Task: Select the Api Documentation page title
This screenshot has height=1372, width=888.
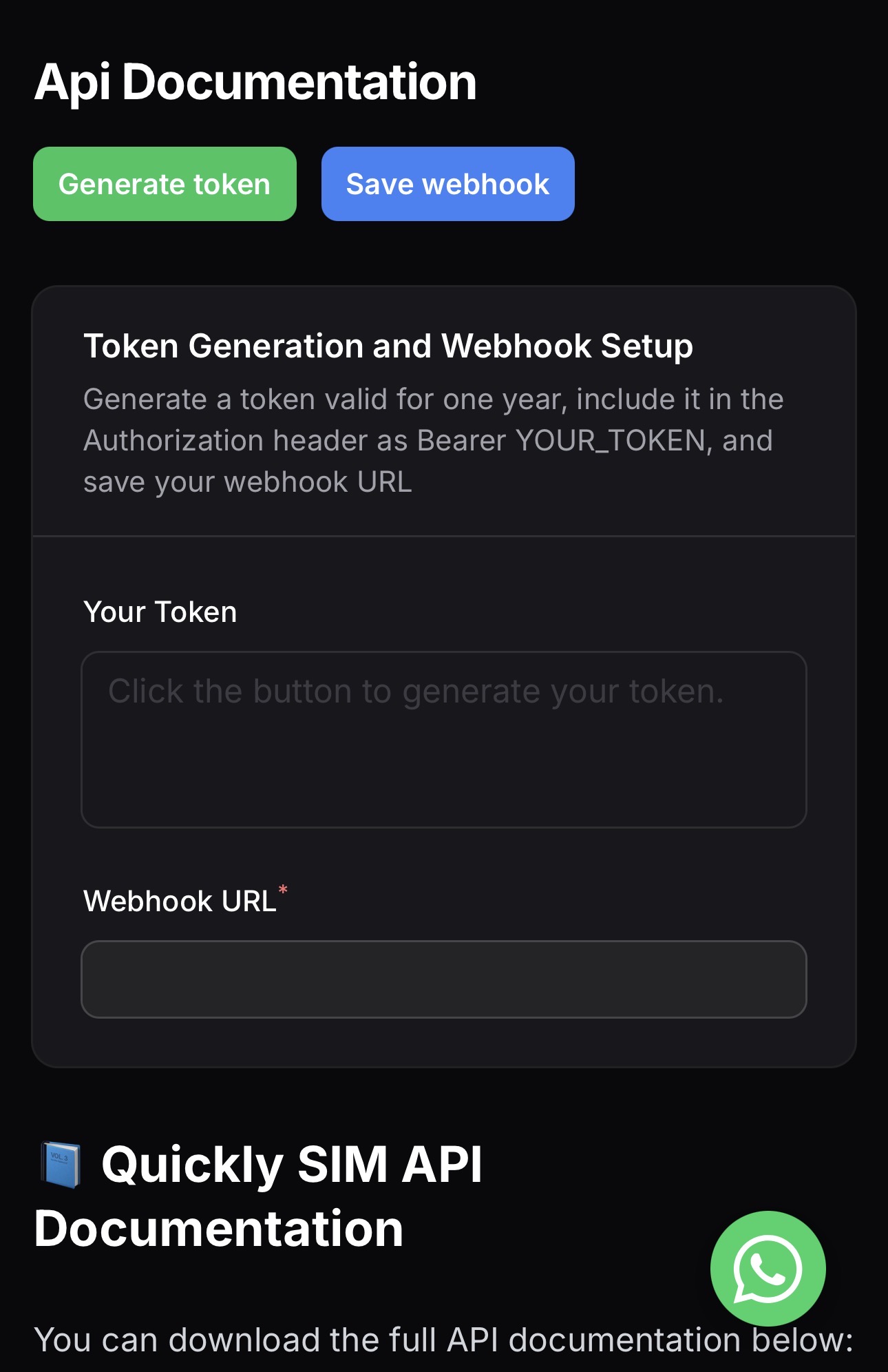Action: pos(255,82)
